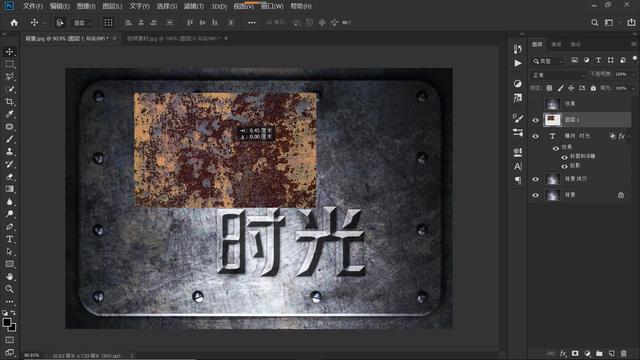Collapse the 时光 layer effects arrow
The width and height of the screenshot is (640, 360).
tap(629, 136)
